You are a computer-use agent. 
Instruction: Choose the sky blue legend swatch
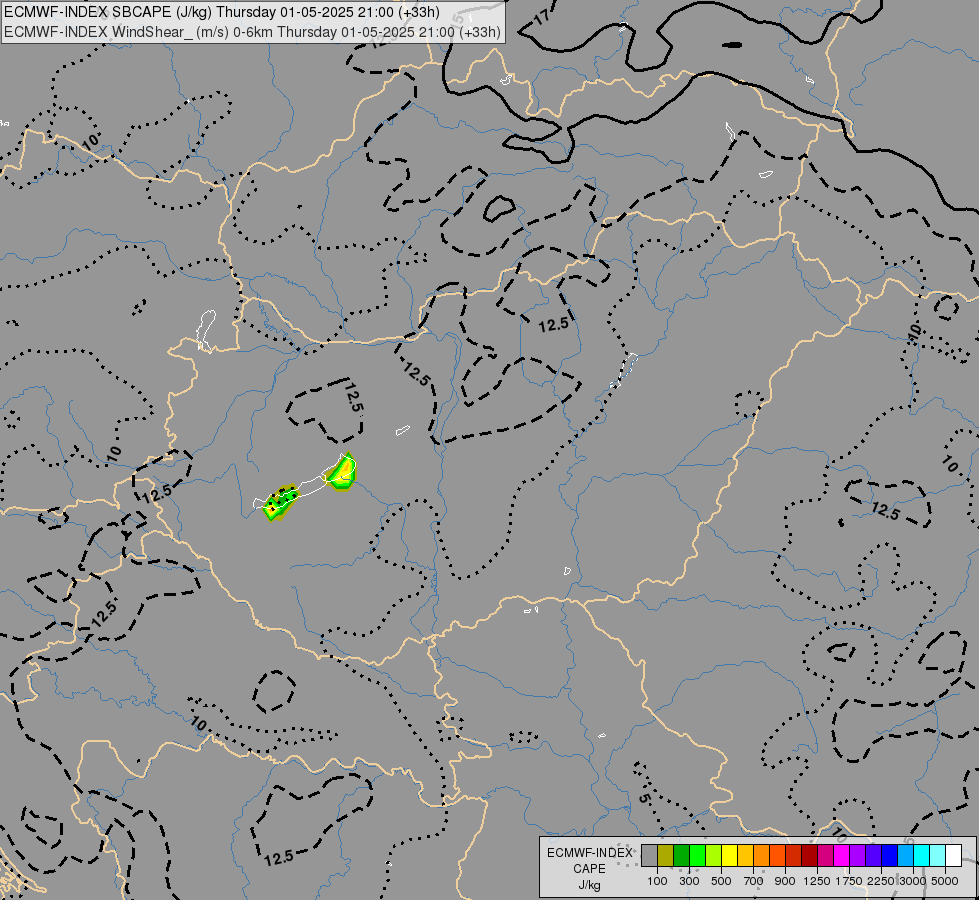[905, 856]
